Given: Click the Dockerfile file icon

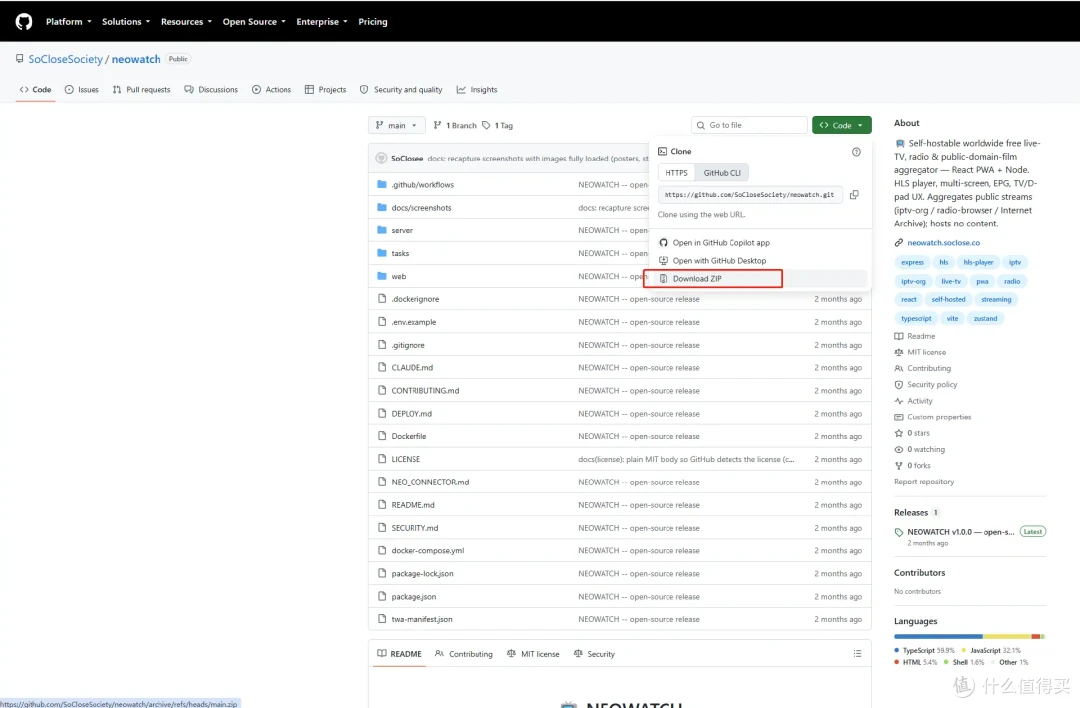Looking at the screenshot, I should pyautogui.click(x=382, y=436).
